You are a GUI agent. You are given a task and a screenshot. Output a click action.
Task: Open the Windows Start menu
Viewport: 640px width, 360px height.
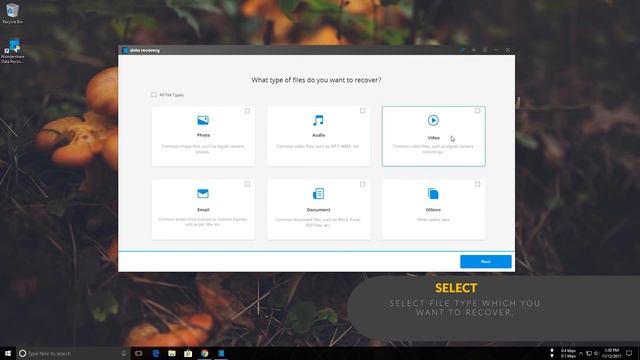(x=8, y=353)
